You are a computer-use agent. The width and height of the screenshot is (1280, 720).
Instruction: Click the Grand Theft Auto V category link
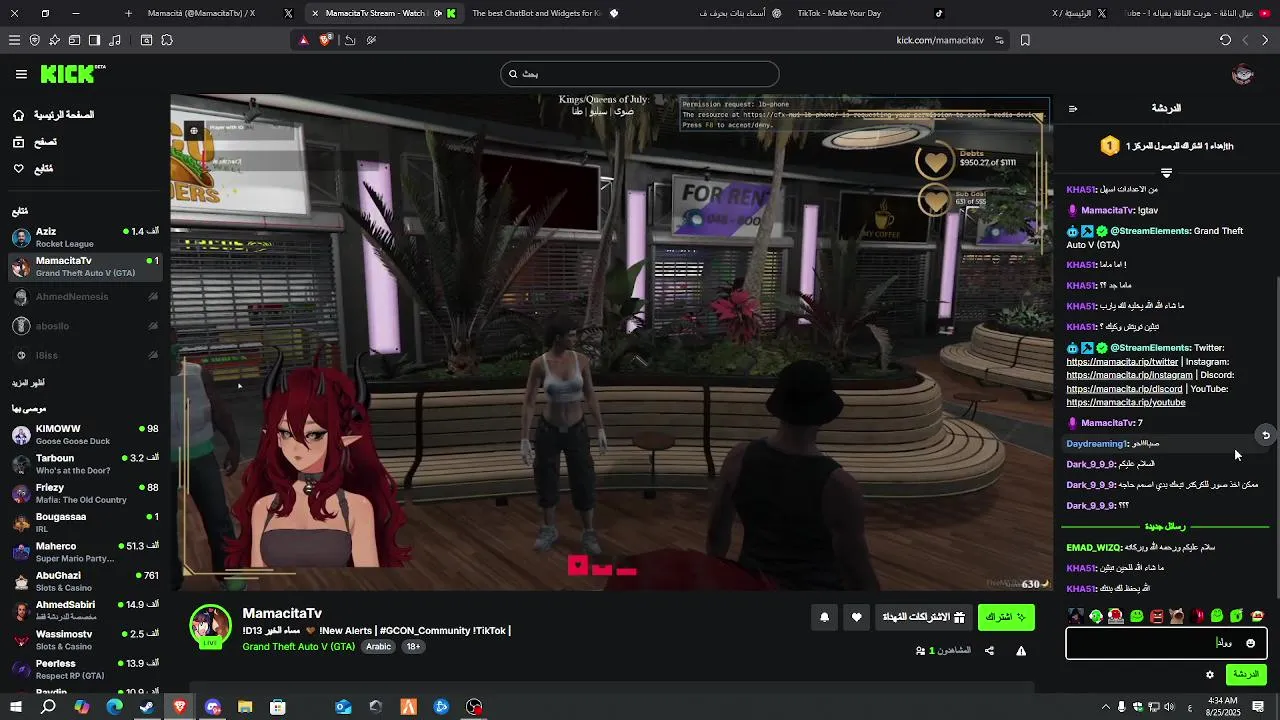click(298, 647)
